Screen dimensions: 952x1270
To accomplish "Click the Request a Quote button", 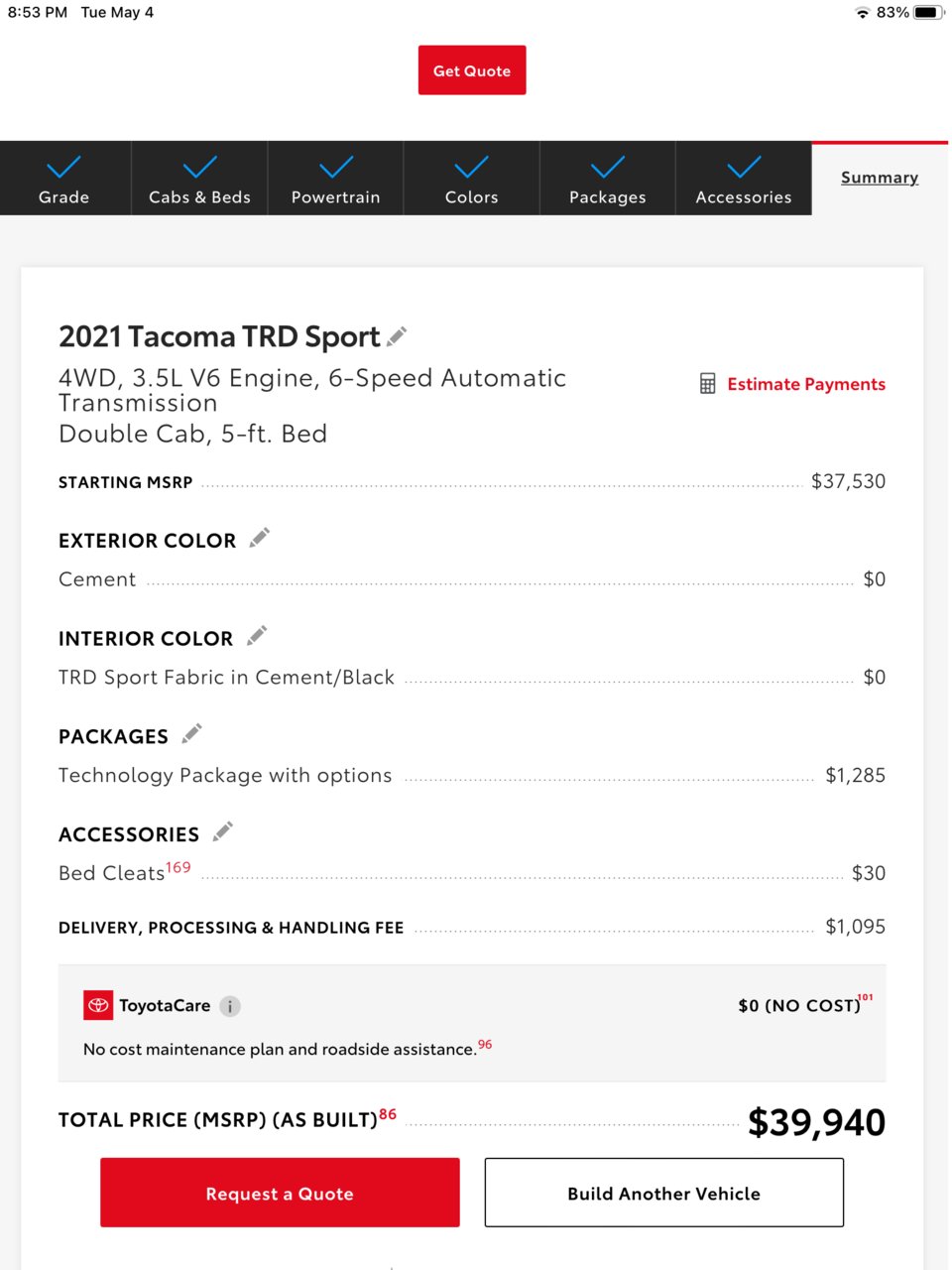I will coord(280,1193).
